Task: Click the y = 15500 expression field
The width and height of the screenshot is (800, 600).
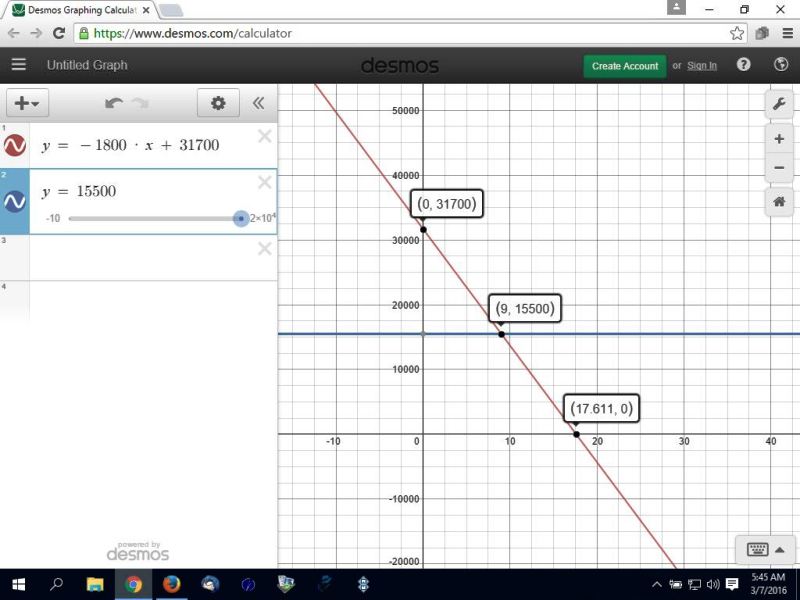Action: (153, 191)
